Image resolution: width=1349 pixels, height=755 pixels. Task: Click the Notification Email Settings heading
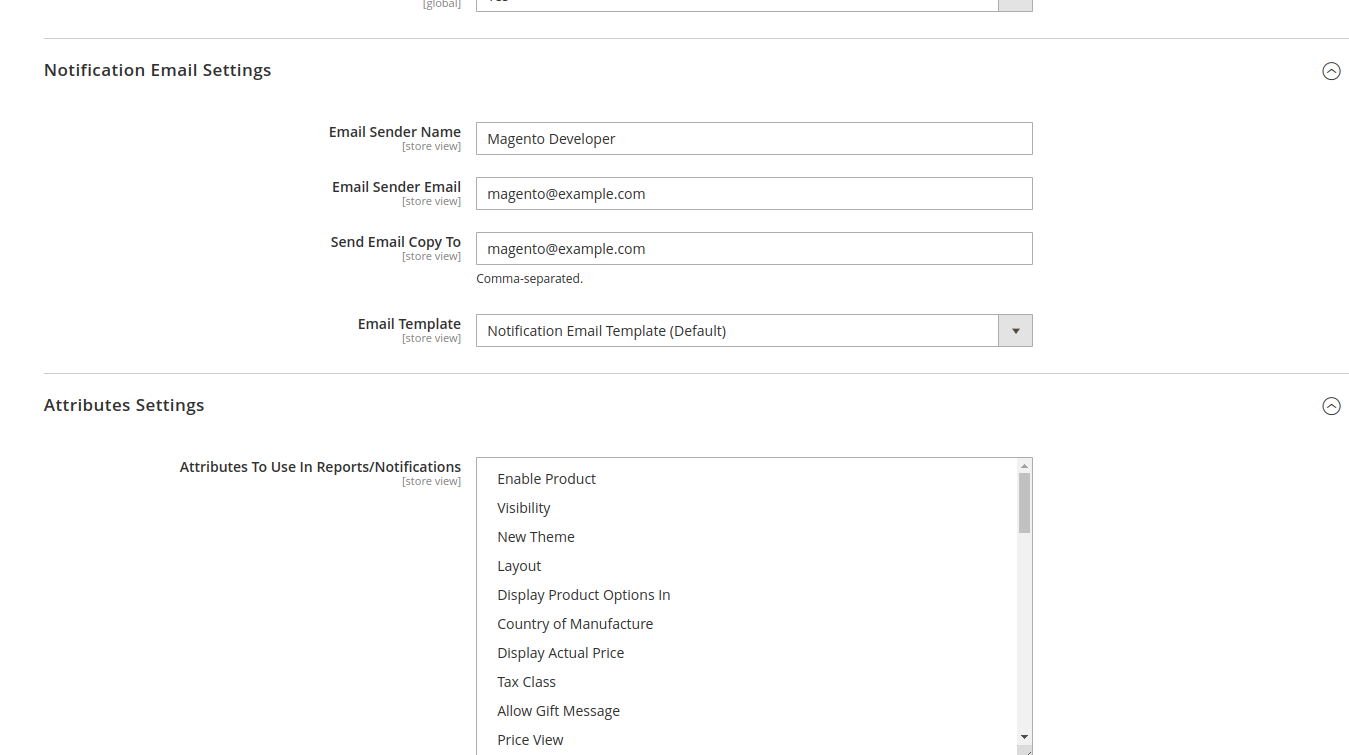(x=158, y=70)
